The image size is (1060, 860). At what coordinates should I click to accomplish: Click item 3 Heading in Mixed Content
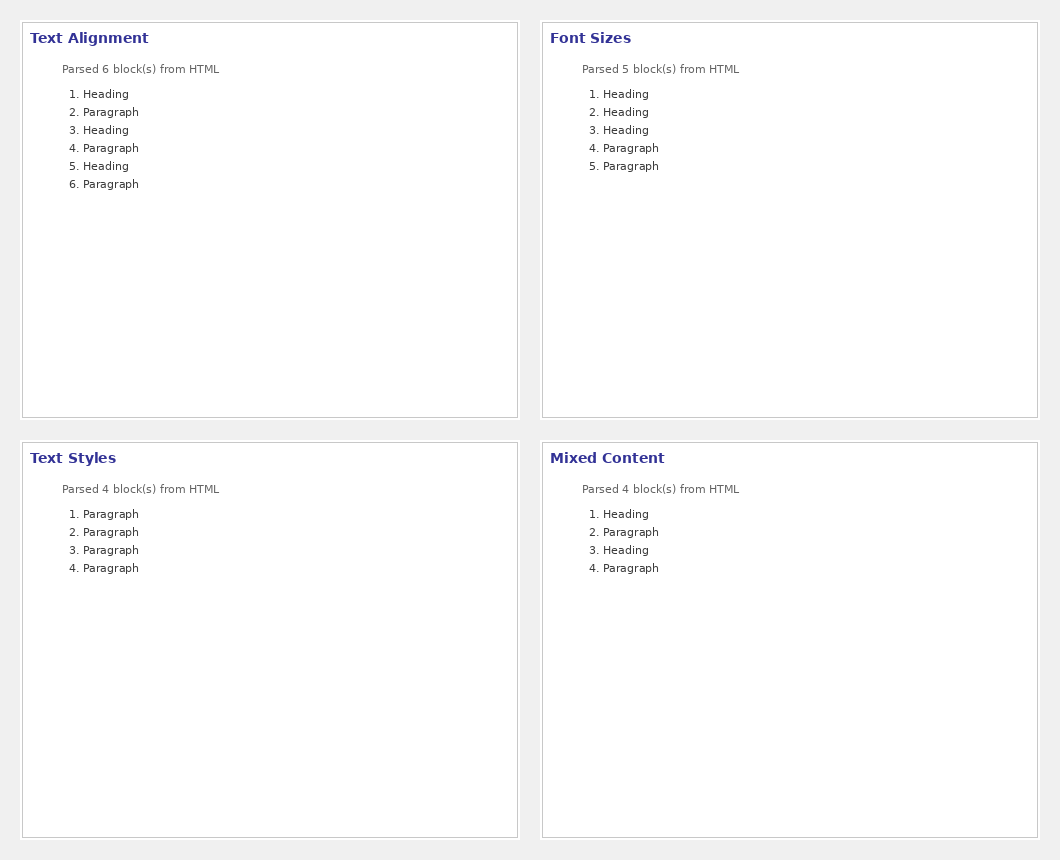(625, 551)
